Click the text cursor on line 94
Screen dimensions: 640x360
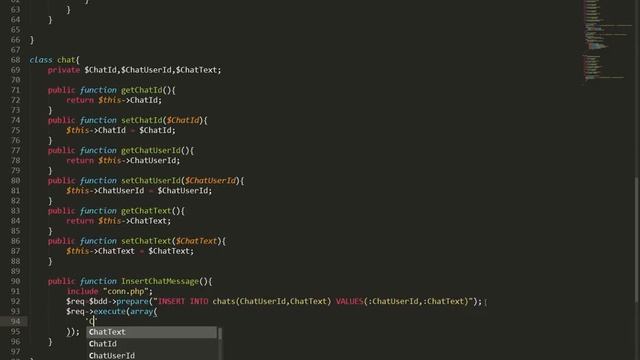(x=93, y=322)
